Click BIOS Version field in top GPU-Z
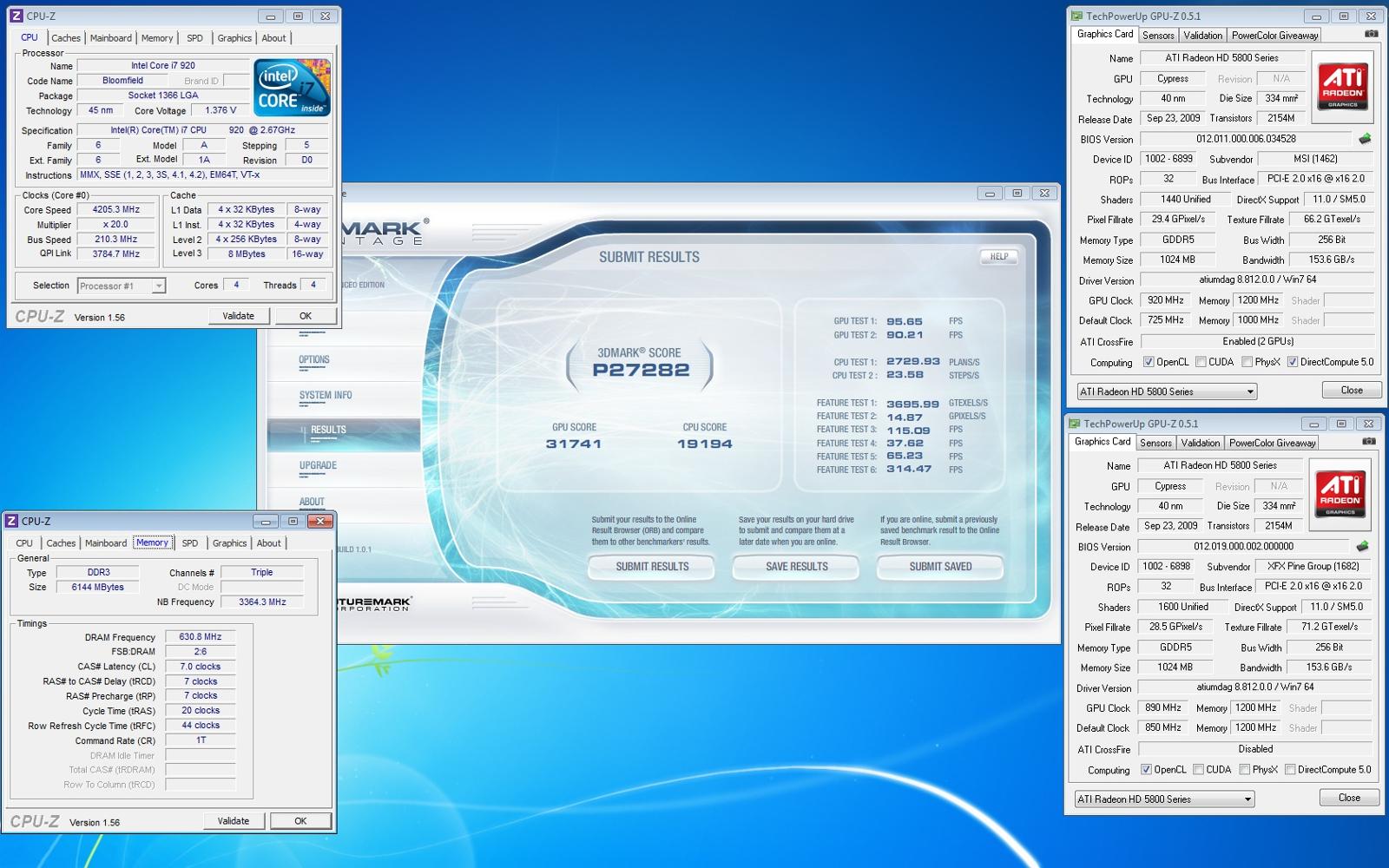This screenshot has height=868, width=1389. click(x=1246, y=139)
